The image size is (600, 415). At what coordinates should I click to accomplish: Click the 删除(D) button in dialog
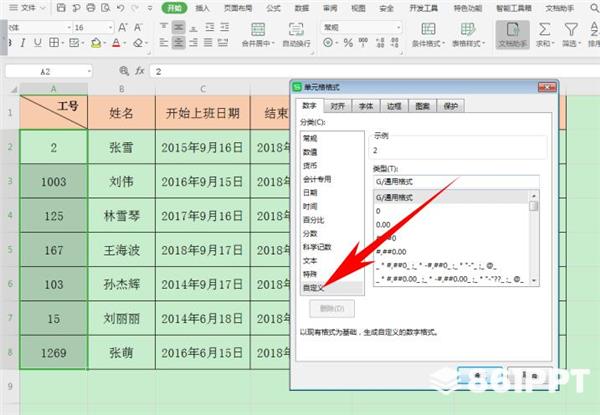[x=332, y=308]
